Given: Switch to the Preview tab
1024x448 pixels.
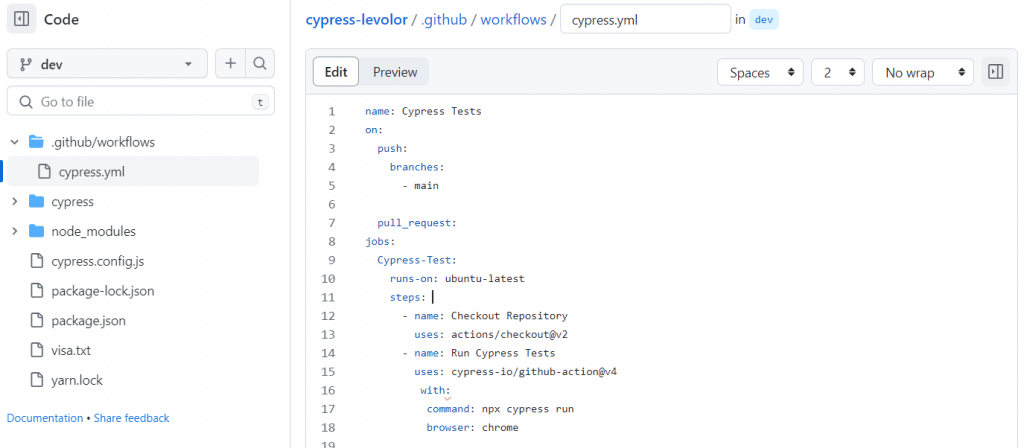Looking at the screenshot, I should click(x=395, y=72).
